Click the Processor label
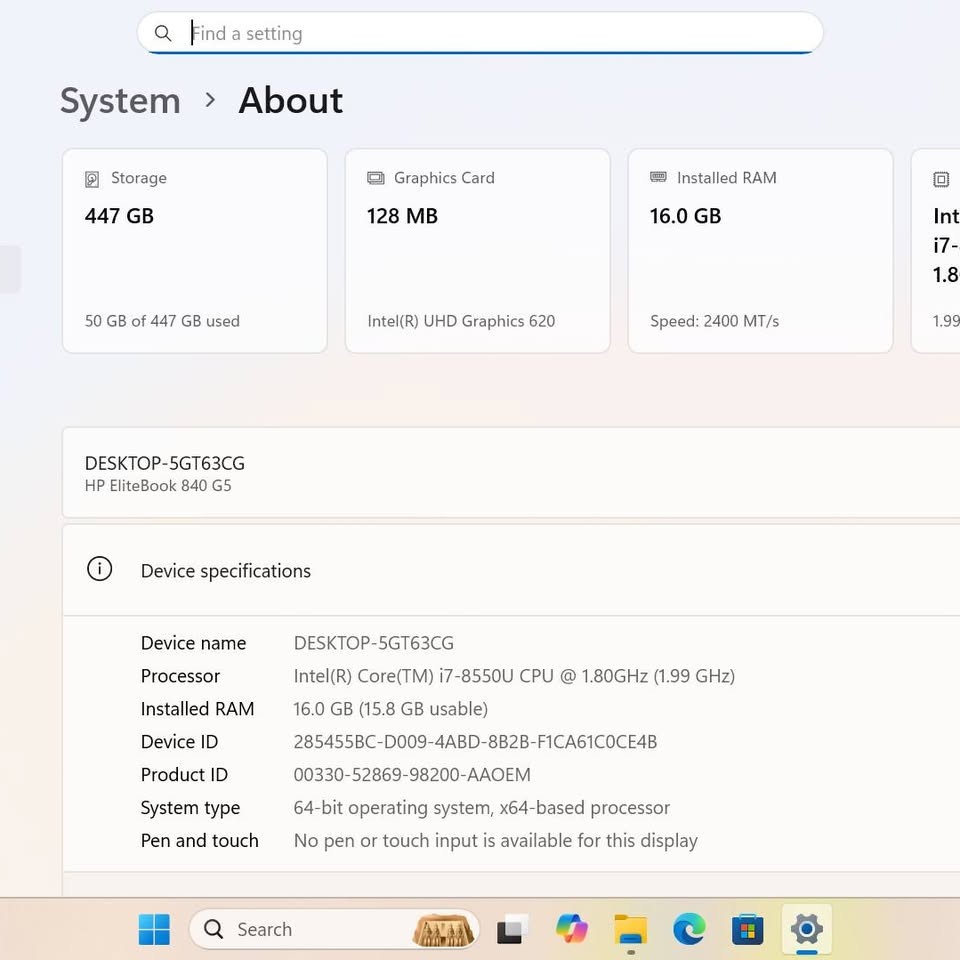960x960 pixels. [x=180, y=676]
